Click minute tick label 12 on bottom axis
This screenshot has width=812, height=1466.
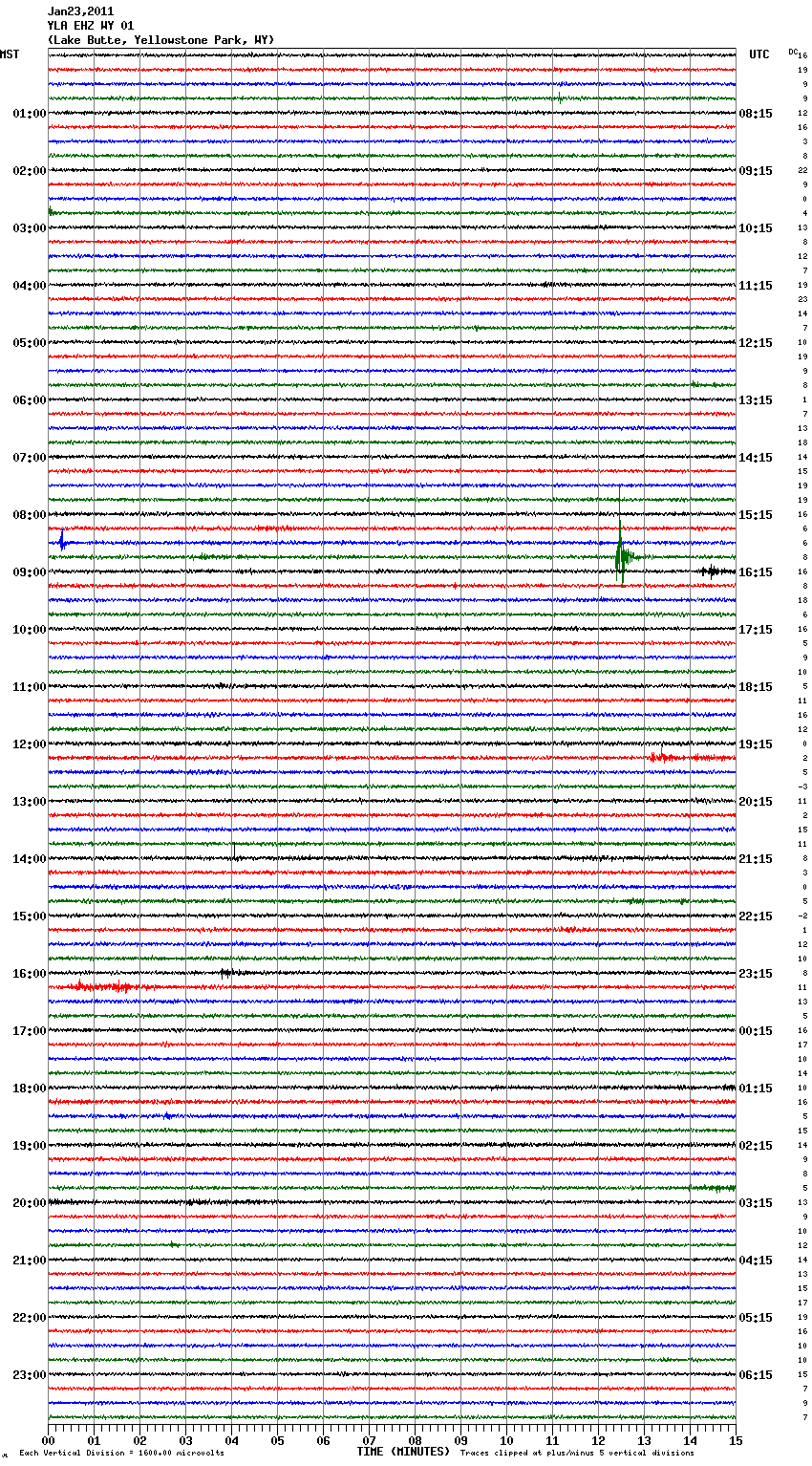pyautogui.click(x=598, y=1440)
